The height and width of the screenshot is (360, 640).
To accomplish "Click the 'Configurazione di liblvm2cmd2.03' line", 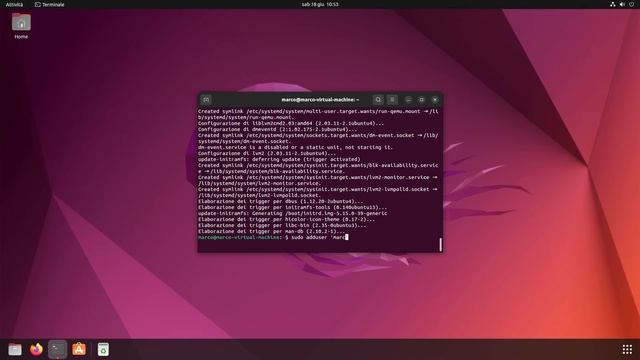I will point(291,123).
